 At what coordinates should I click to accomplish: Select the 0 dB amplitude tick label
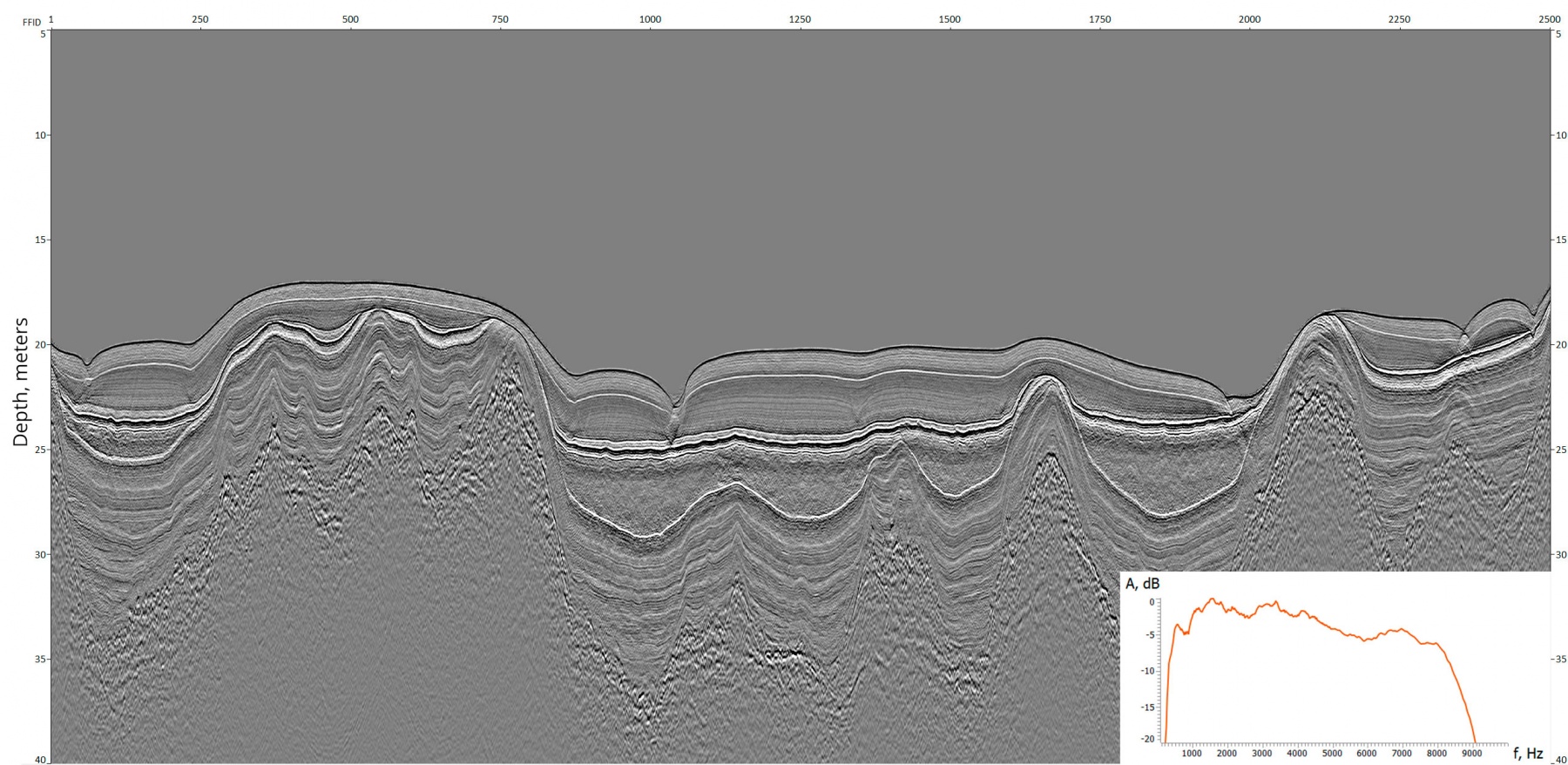pyautogui.click(x=1151, y=602)
